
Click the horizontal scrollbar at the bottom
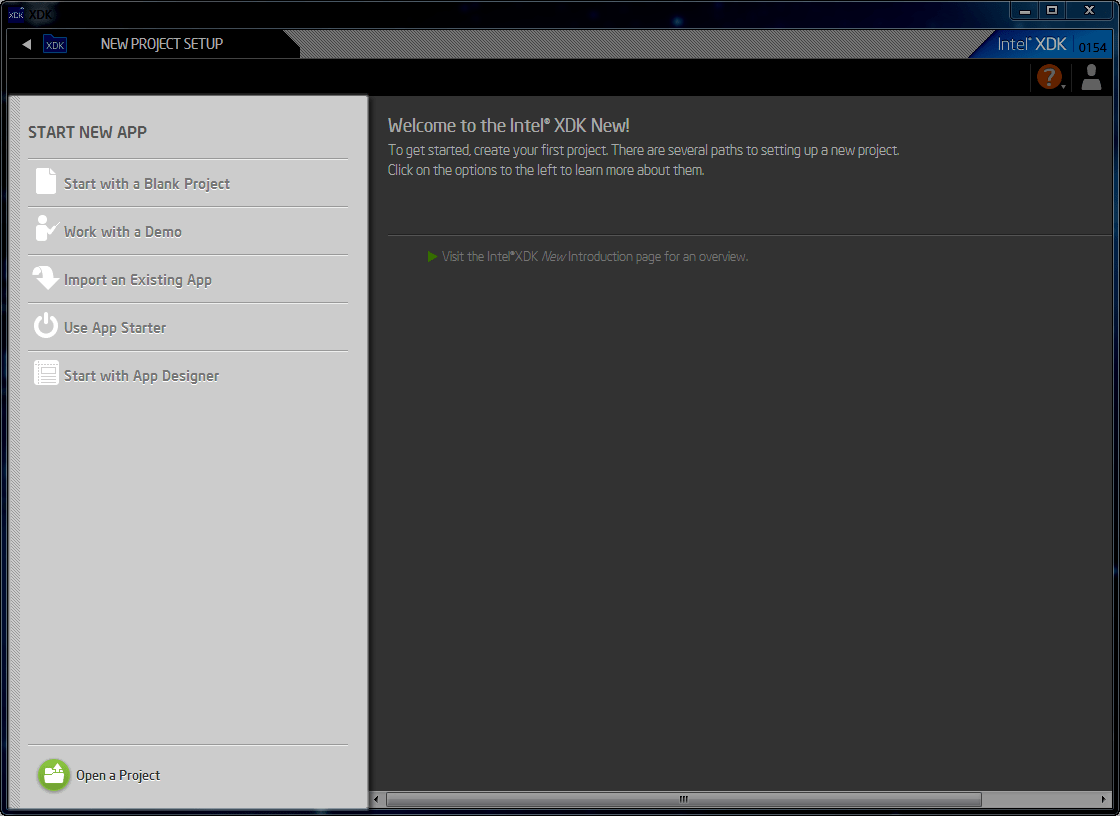tap(683, 799)
